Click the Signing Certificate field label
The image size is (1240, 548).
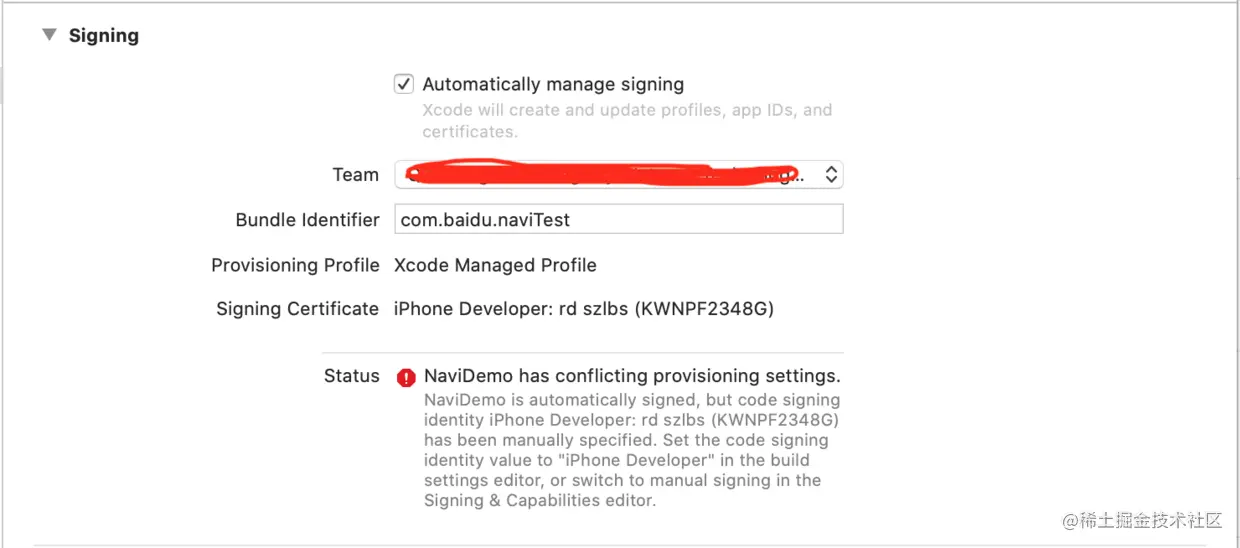pyautogui.click(x=297, y=309)
